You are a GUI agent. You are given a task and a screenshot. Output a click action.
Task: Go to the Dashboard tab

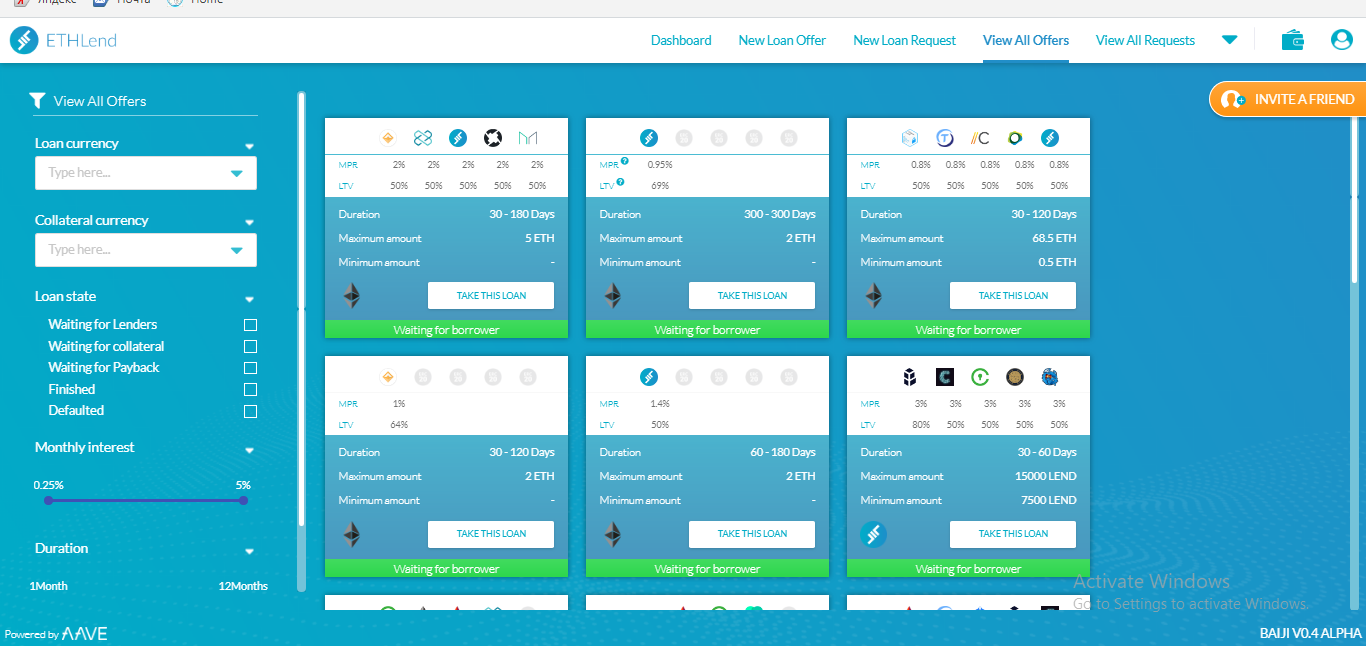pyautogui.click(x=681, y=41)
